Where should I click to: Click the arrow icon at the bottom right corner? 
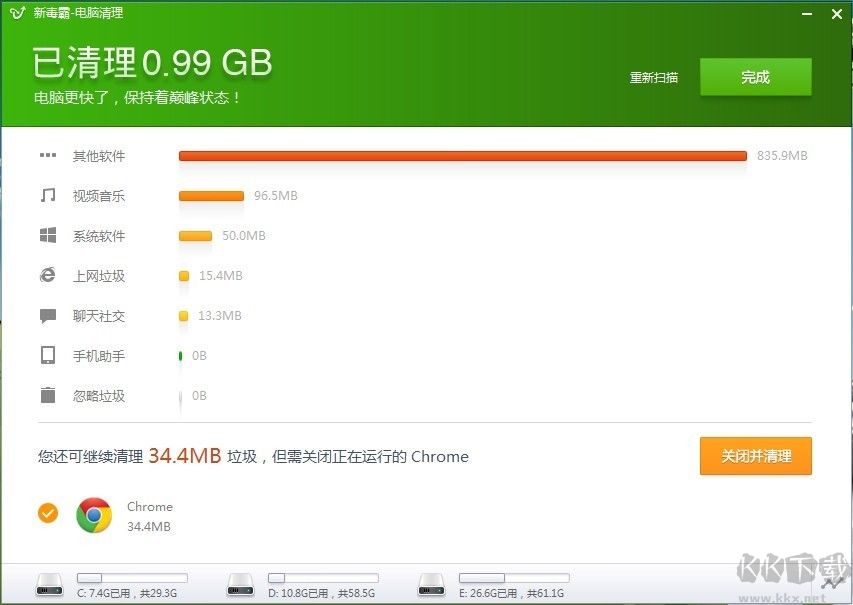(x=833, y=581)
